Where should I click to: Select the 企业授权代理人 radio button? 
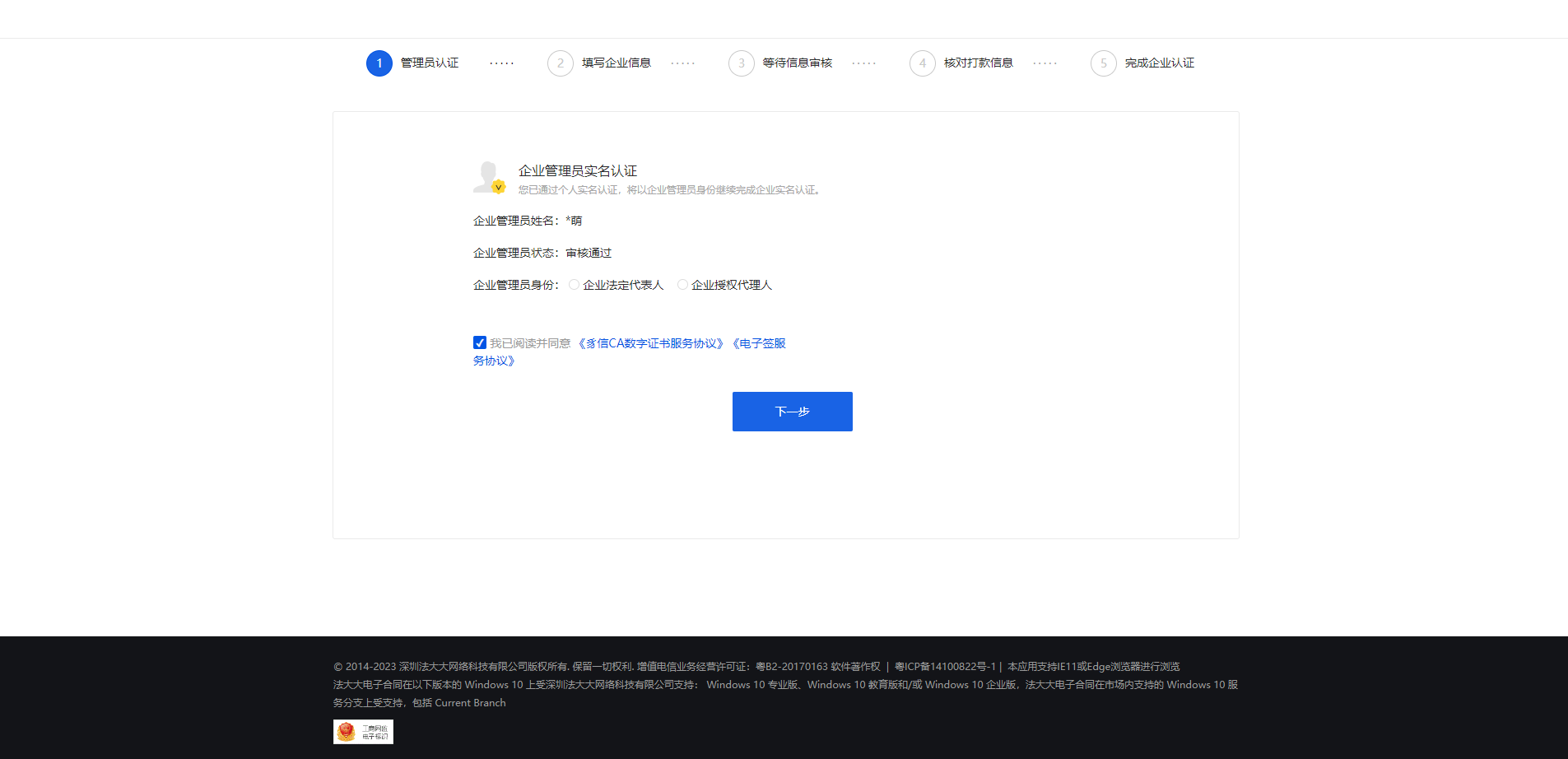click(x=682, y=284)
